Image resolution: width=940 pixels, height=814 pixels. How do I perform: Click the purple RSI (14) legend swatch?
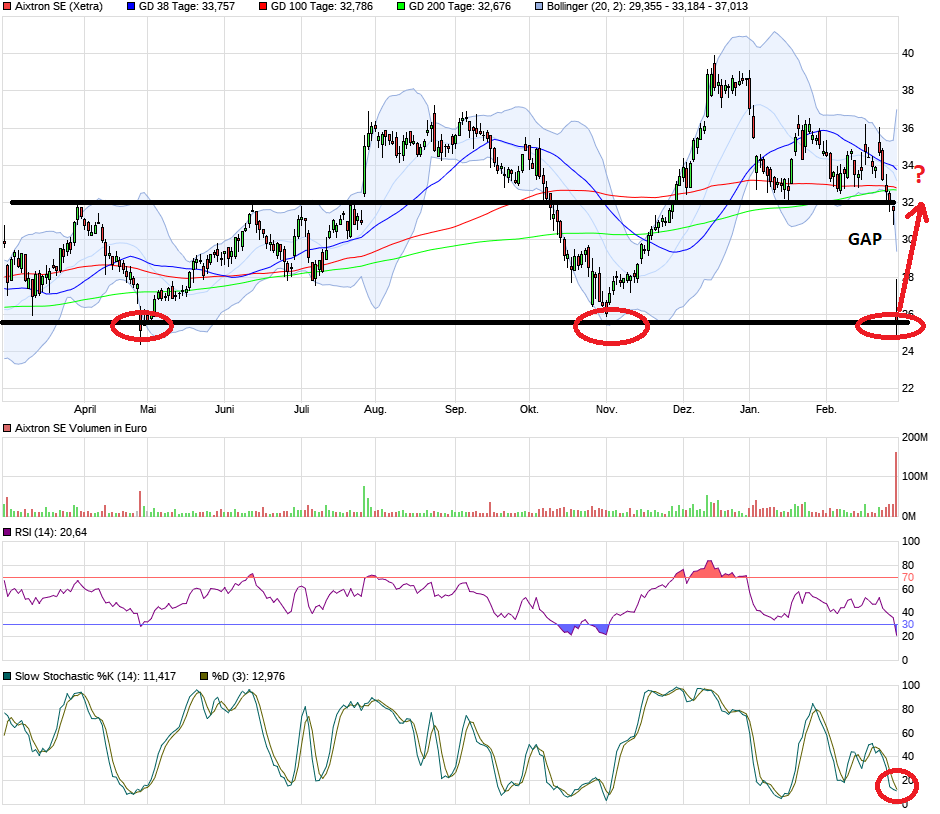[x=7, y=532]
